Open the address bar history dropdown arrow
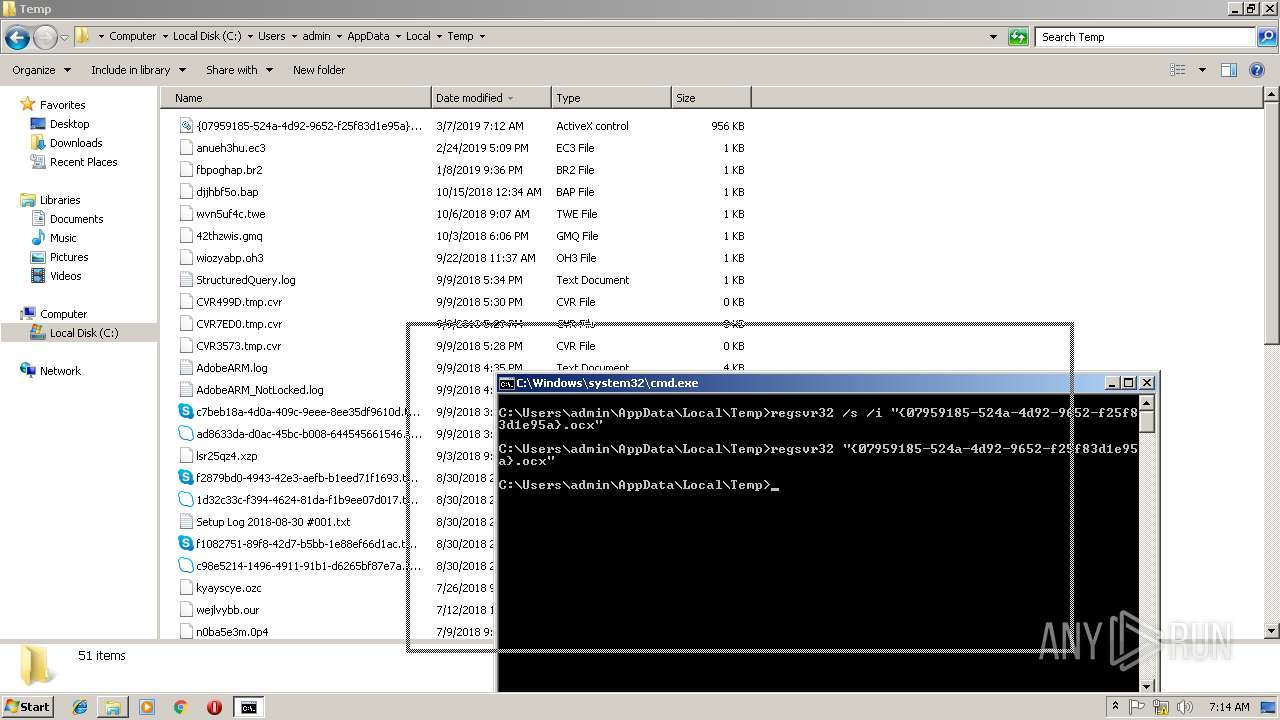 993,37
